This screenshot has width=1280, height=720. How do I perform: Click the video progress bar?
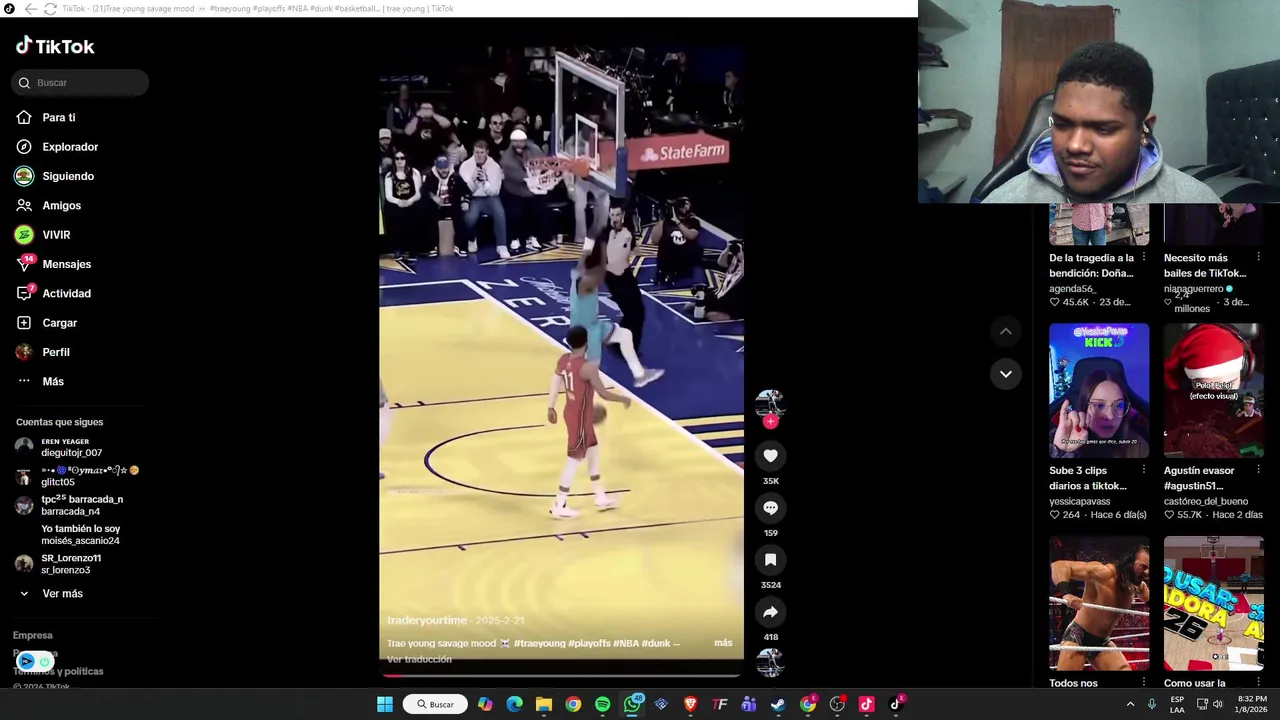click(x=561, y=675)
